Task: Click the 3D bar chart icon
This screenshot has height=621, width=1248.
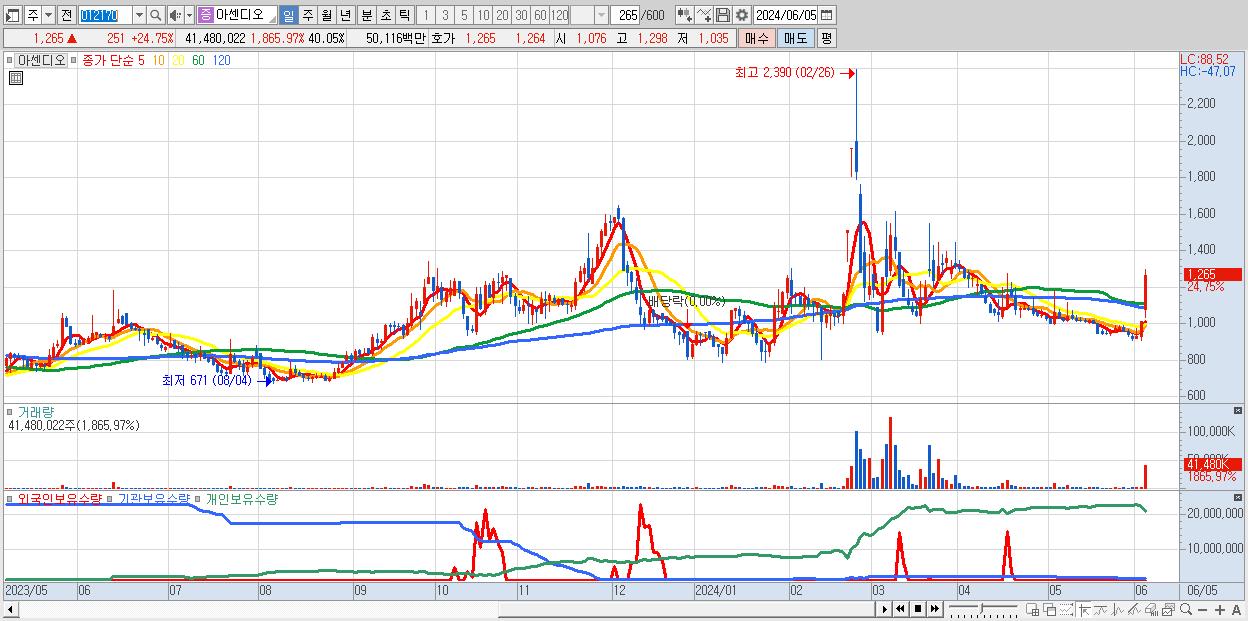Action: coord(1152,609)
